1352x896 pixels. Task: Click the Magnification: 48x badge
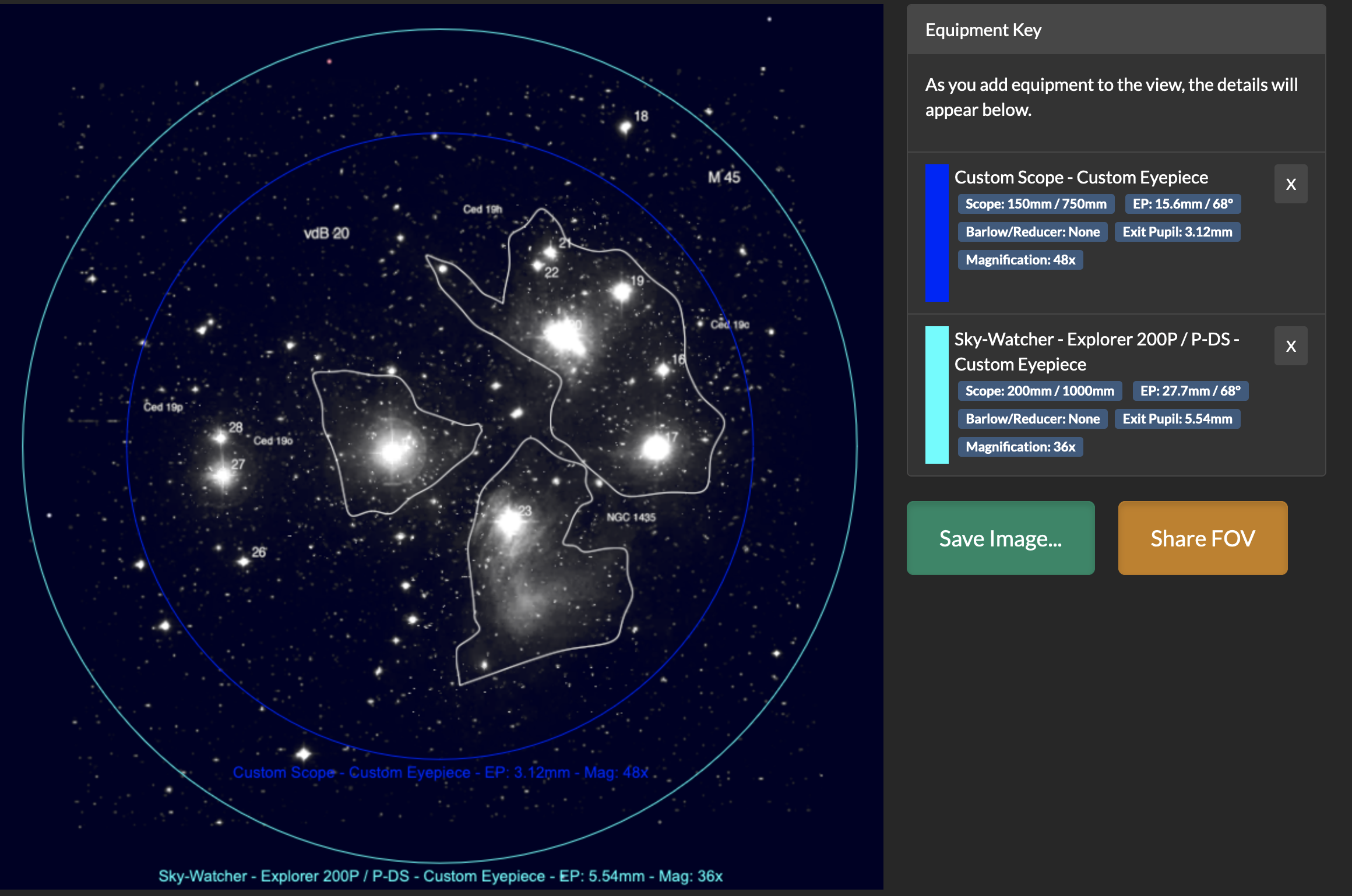[x=1020, y=260]
